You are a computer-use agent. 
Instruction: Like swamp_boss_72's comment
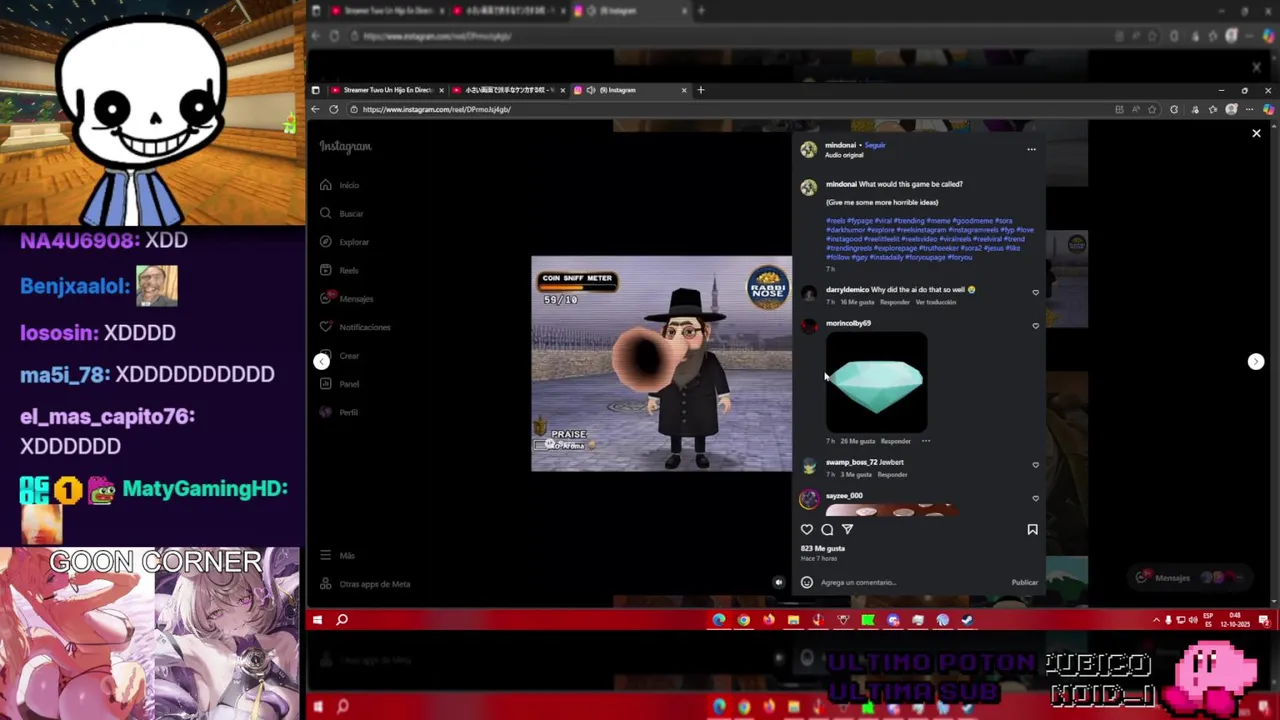point(1035,465)
